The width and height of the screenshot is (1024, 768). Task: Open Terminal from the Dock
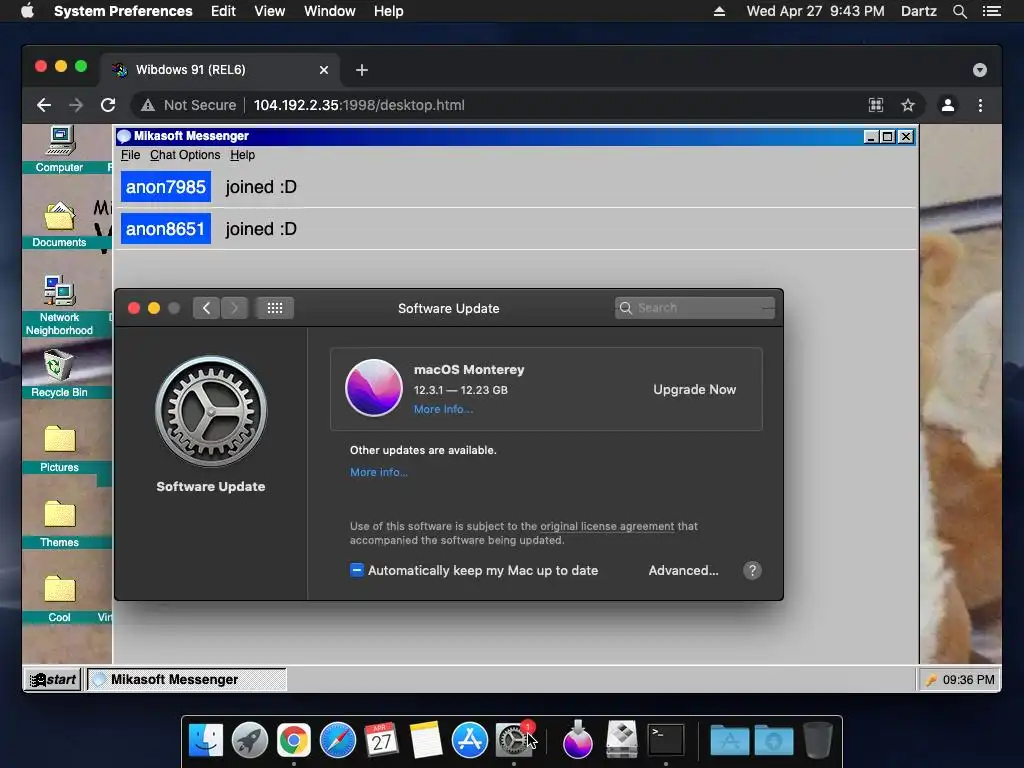tap(665, 741)
